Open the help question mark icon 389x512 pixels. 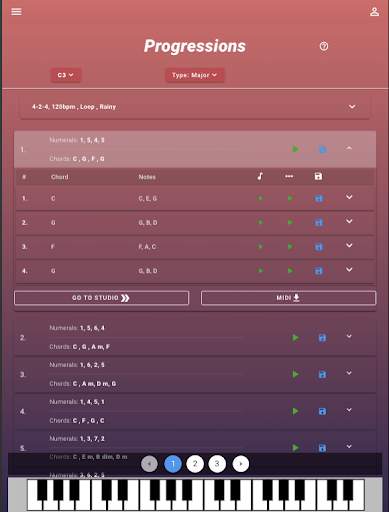(x=324, y=46)
